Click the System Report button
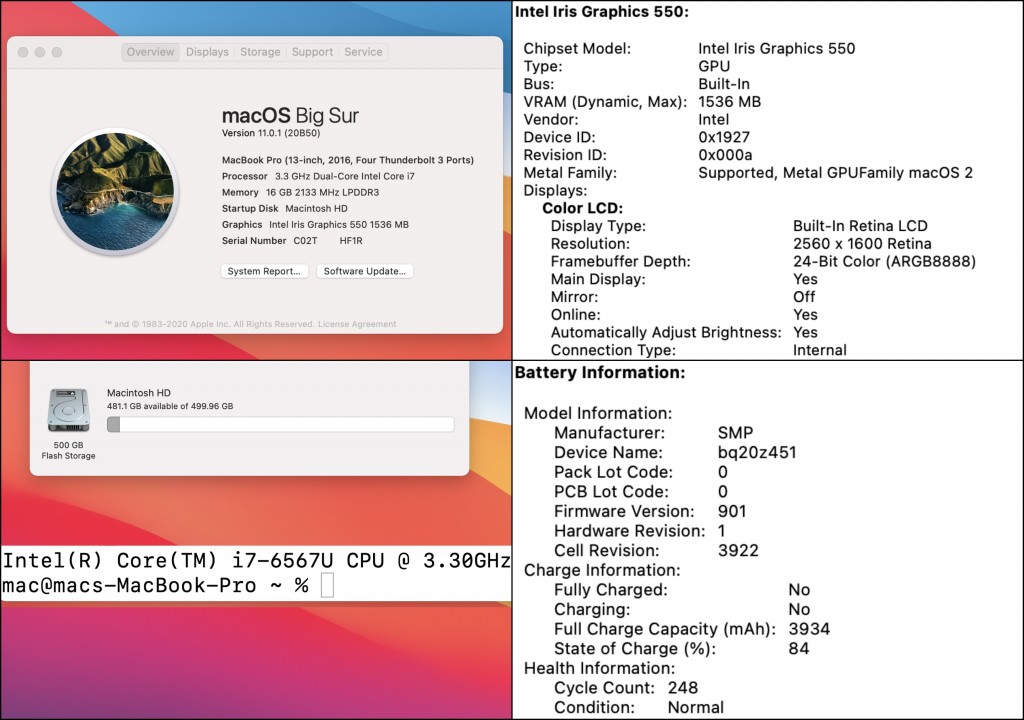 click(264, 271)
